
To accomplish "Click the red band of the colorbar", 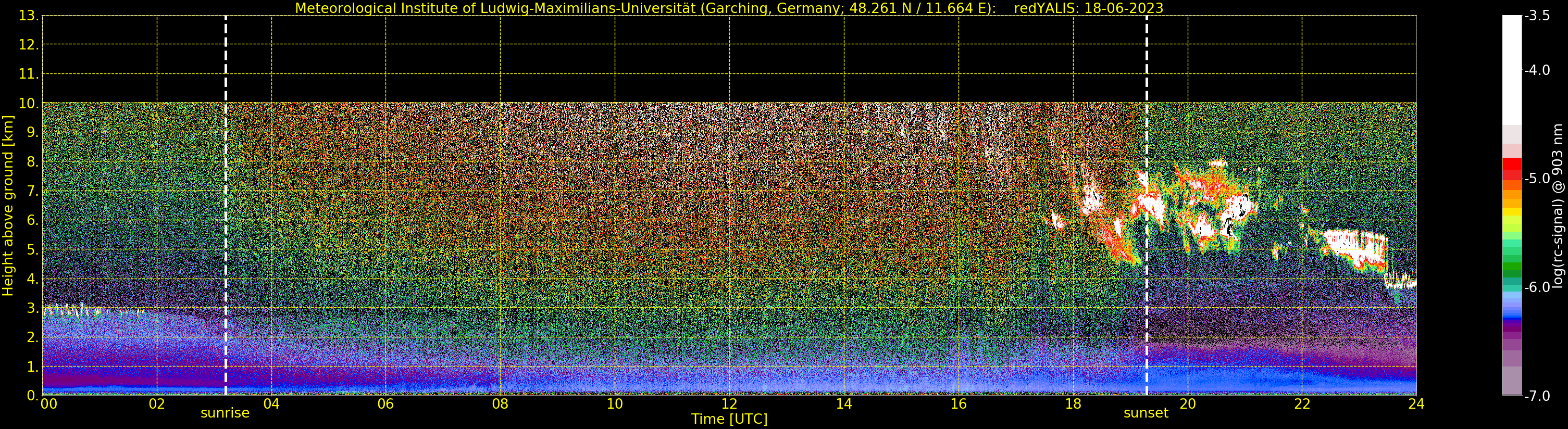I will (1512, 169).
